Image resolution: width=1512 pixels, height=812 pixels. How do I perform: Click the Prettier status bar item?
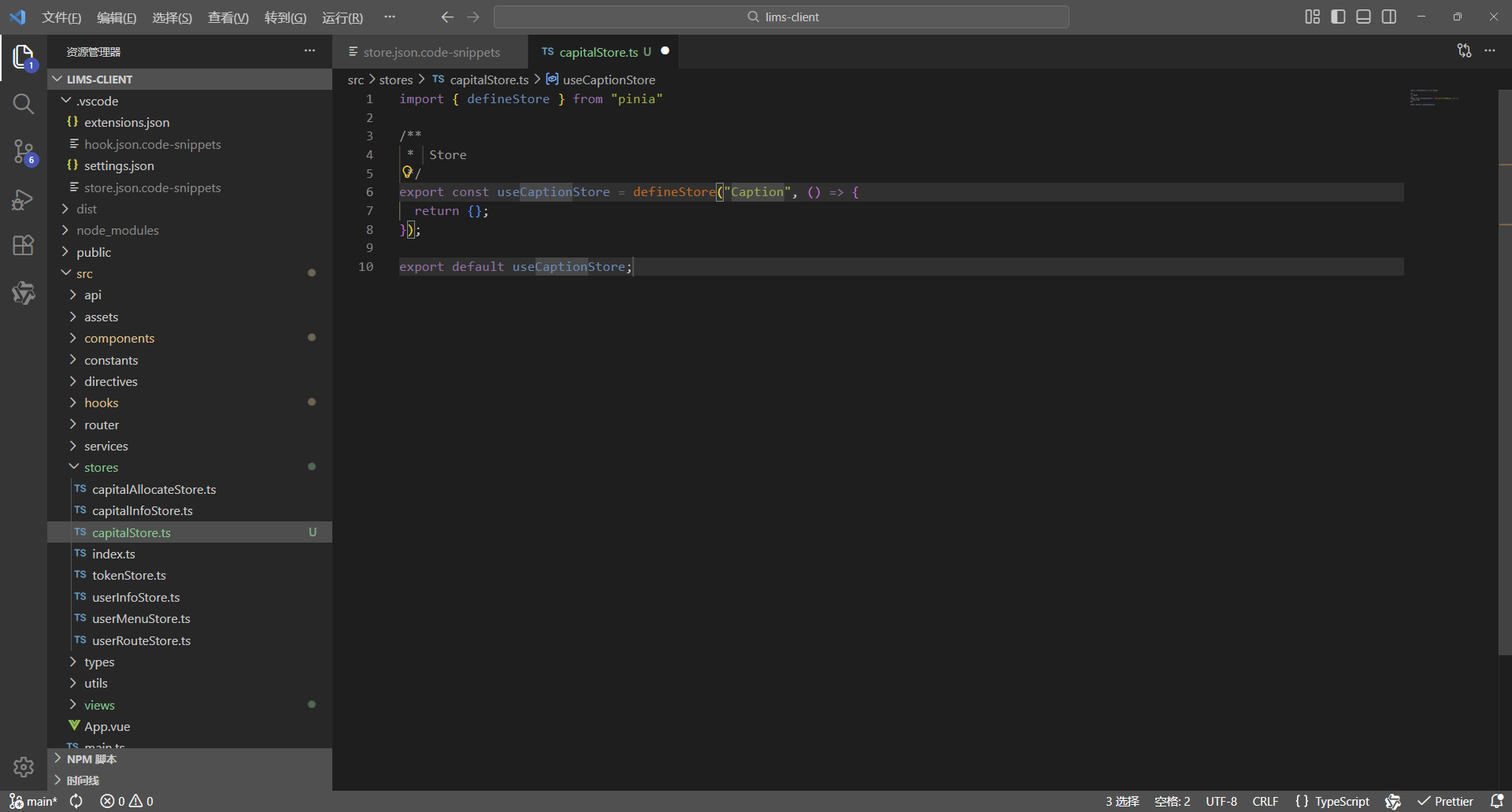pyautogui.click(x=1446, y=801)
